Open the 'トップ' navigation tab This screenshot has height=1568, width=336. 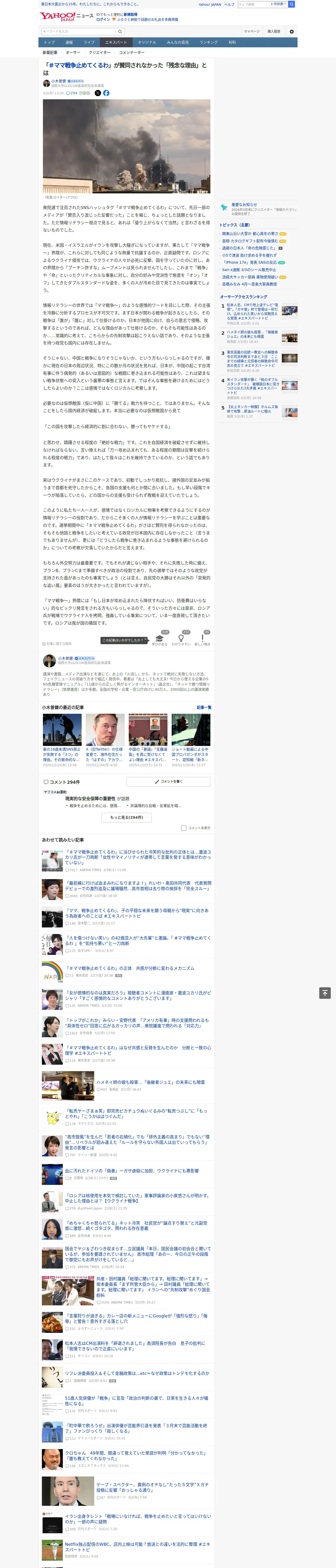tap(49, 43)
